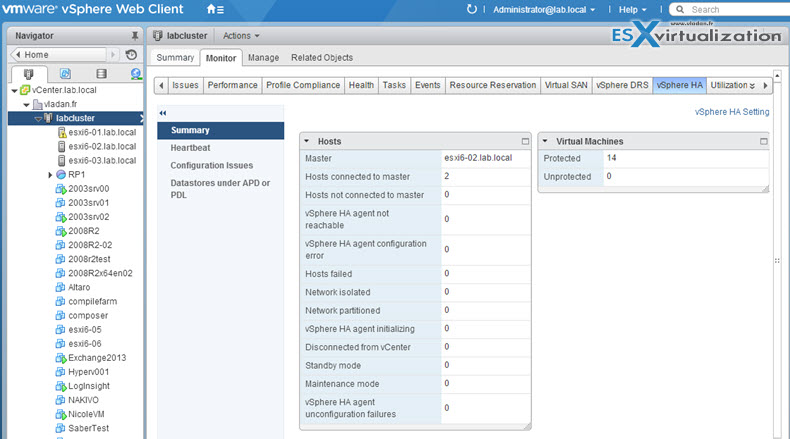Open the Help dropdown menu
The width and height of the screenshot is (790, 439).
click(632, 10)
